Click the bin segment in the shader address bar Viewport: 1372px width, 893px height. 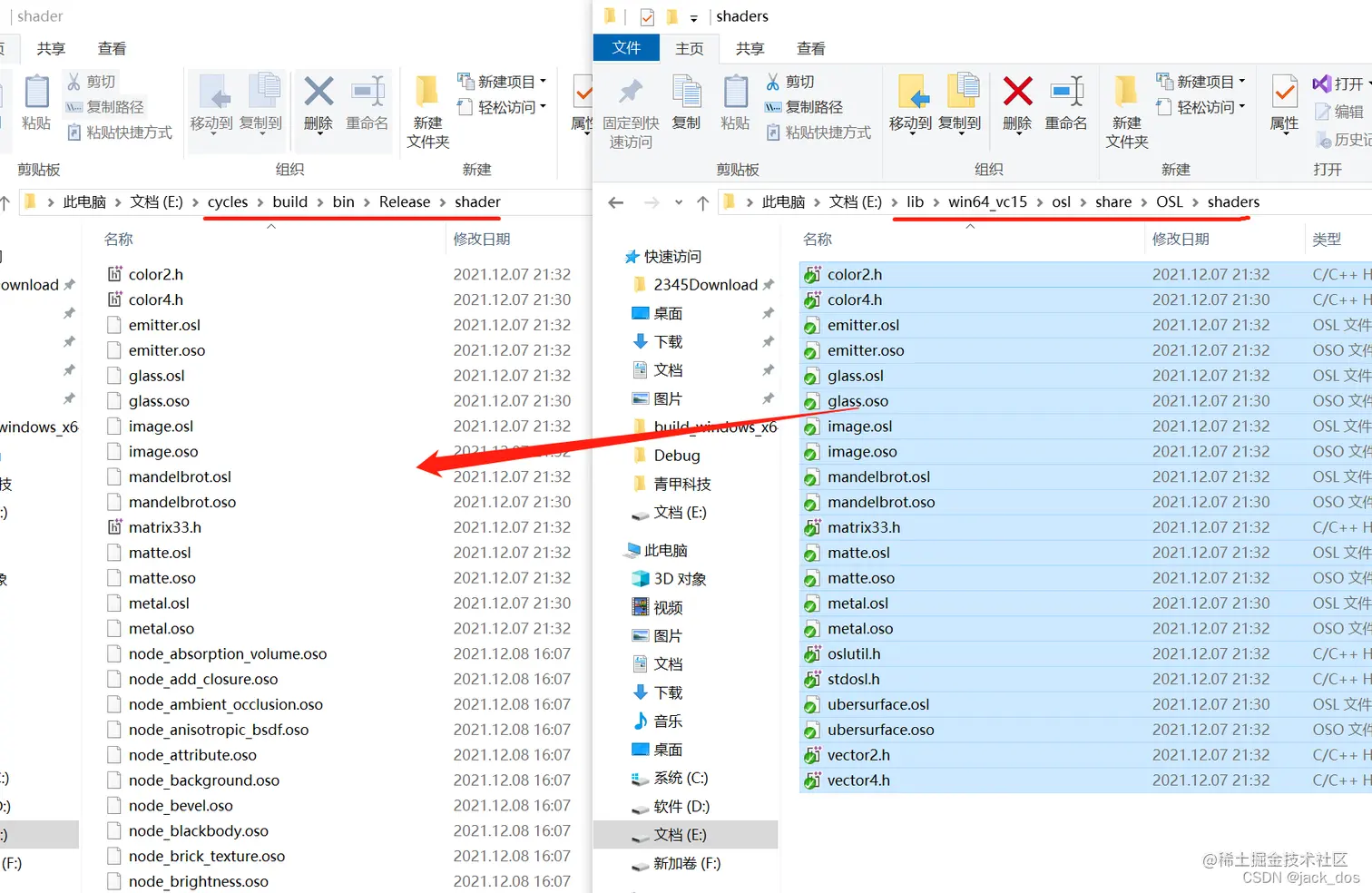point(344,202)
